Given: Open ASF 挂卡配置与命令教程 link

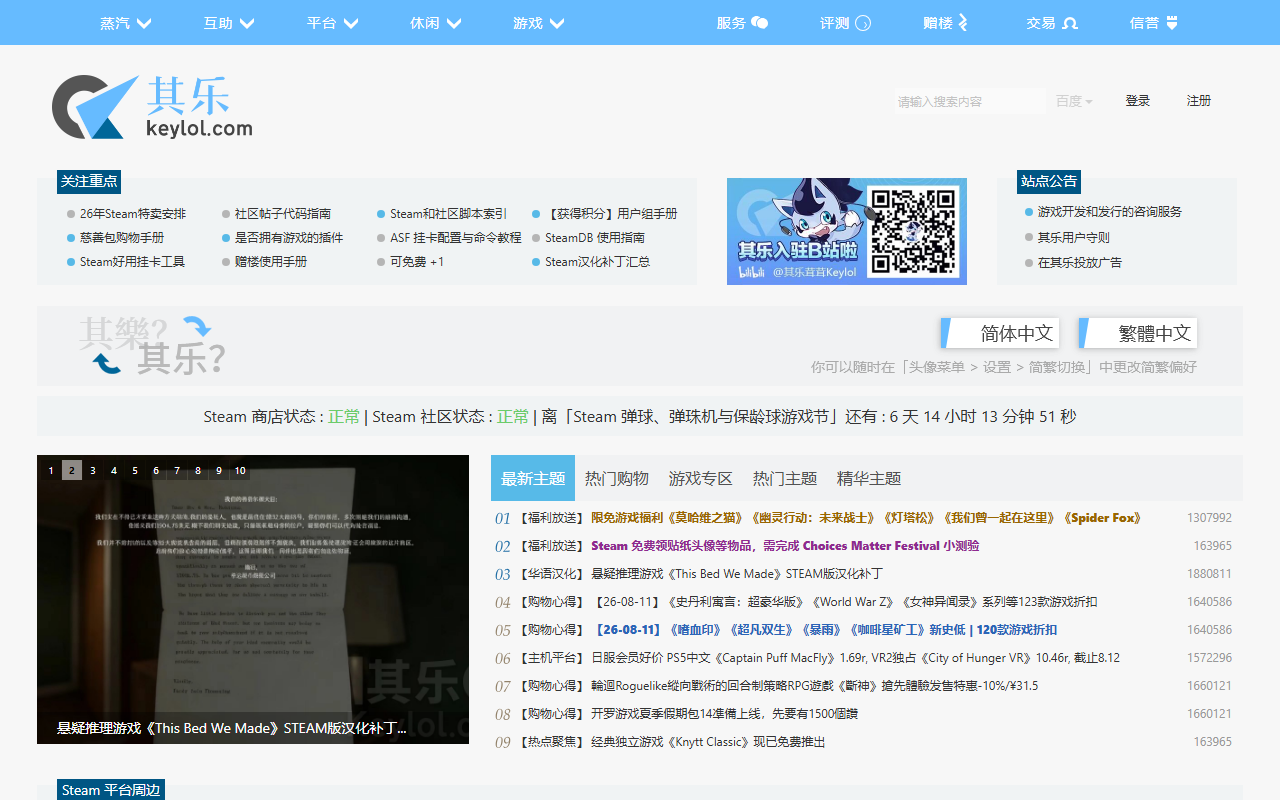Looking at the screenshot, I should pyautogui.click(x=456, y=238).
